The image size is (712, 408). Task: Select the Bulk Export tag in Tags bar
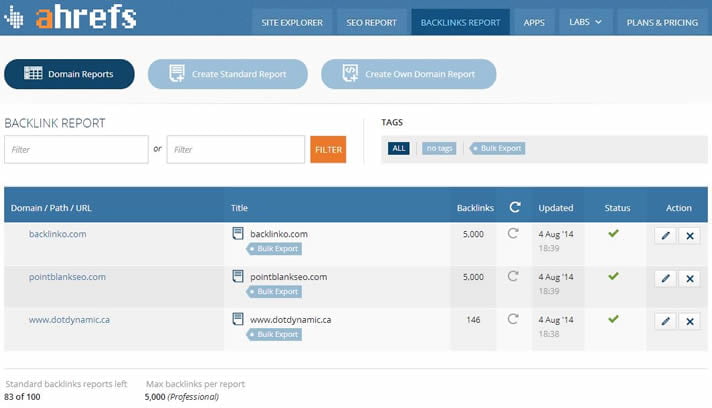click(x=497, y=148)
